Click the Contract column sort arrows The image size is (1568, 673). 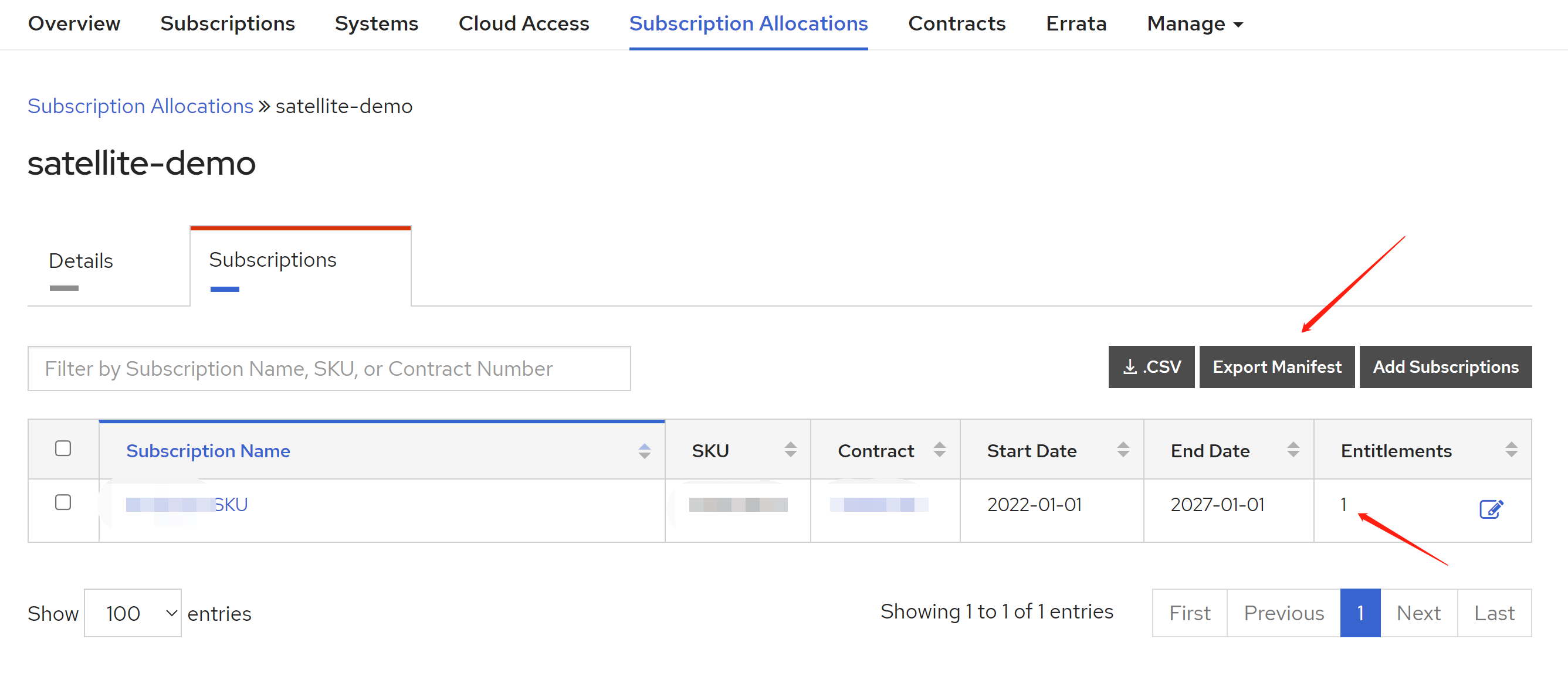939,450
